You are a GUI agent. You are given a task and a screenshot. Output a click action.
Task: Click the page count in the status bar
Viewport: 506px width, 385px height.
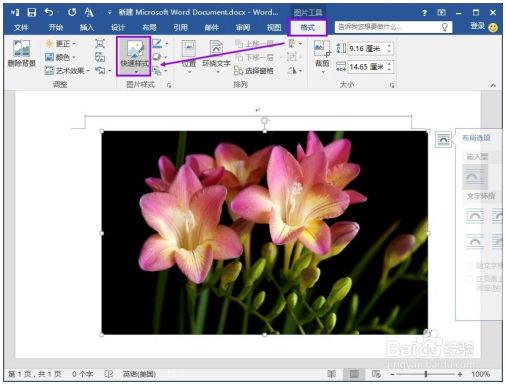click(34, 374)
